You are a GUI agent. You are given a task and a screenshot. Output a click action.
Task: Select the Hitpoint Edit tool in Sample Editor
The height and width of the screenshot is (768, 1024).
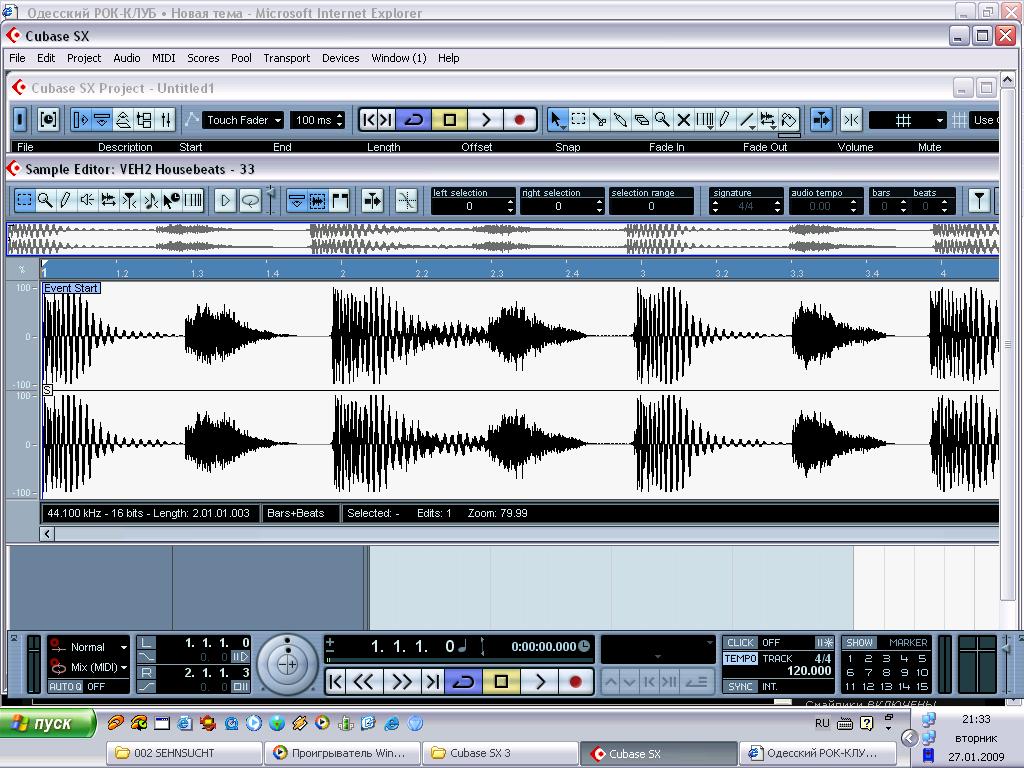[x=130, y=200]
